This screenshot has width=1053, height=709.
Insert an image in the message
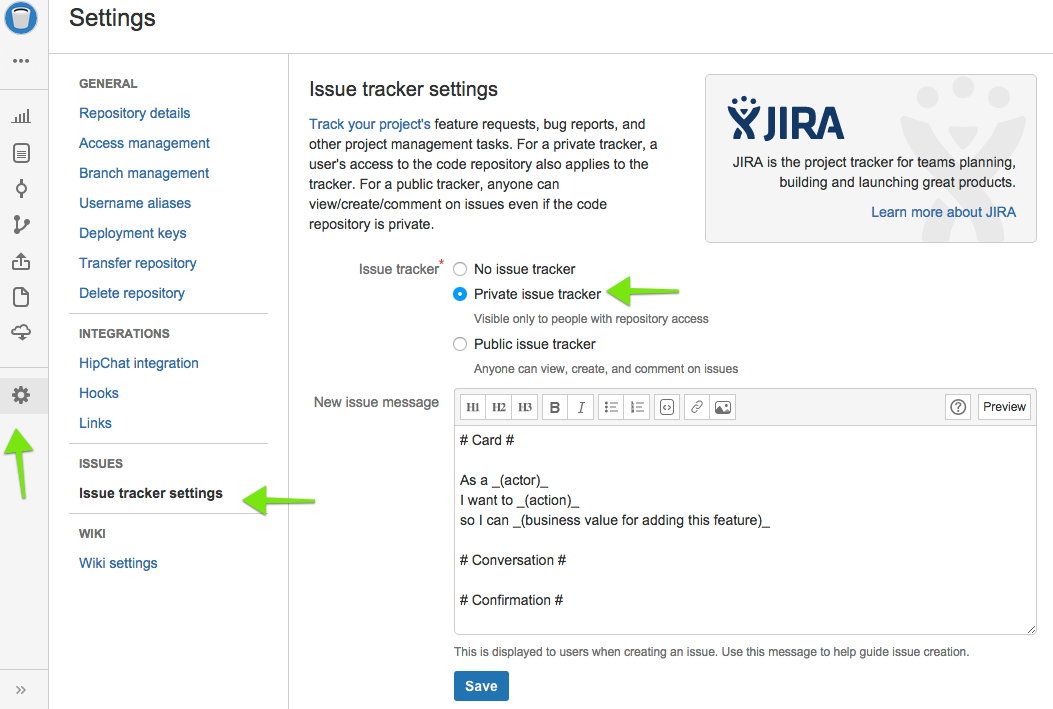point(723,407)
